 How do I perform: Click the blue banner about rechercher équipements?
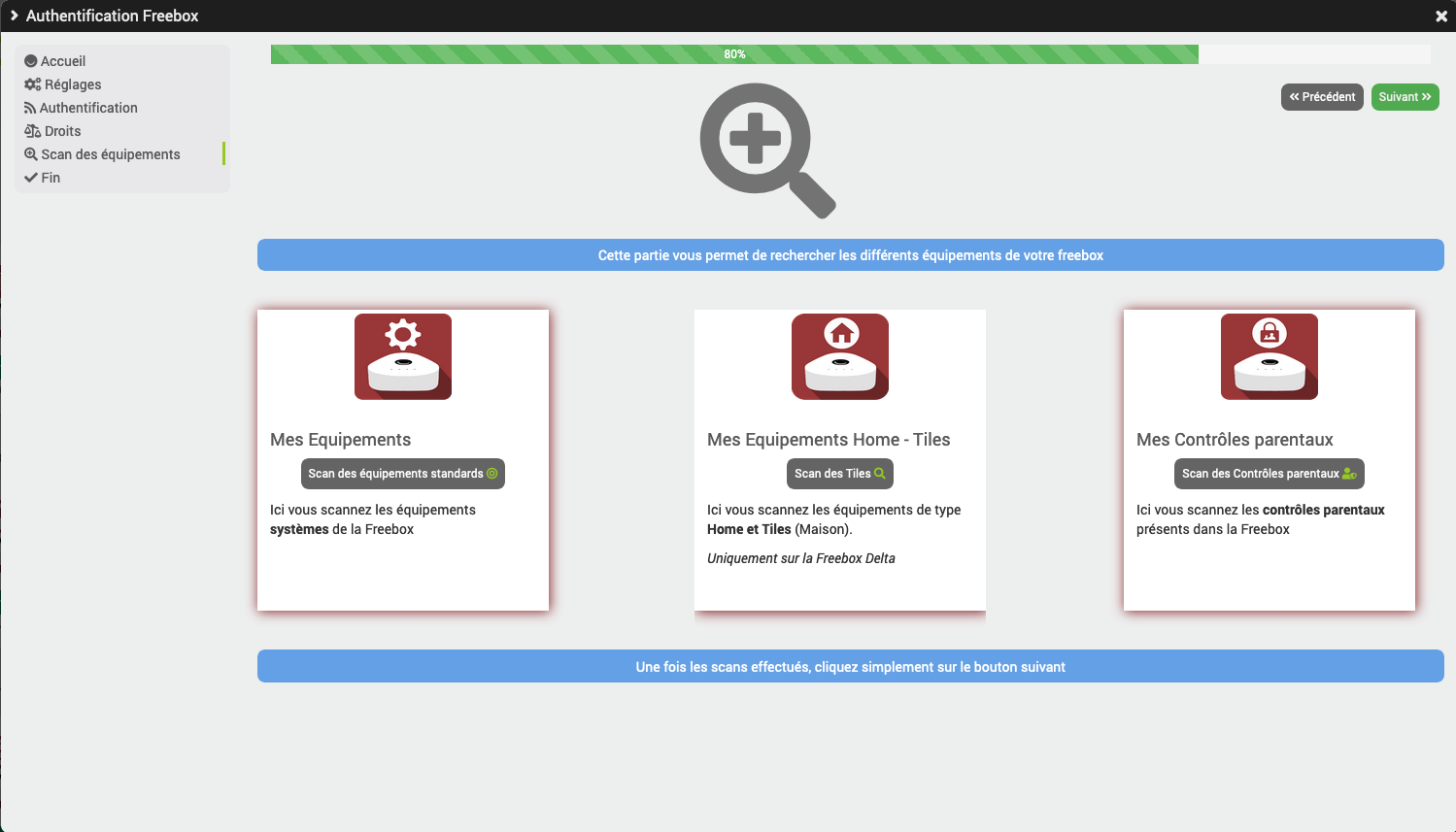point(851,255)
